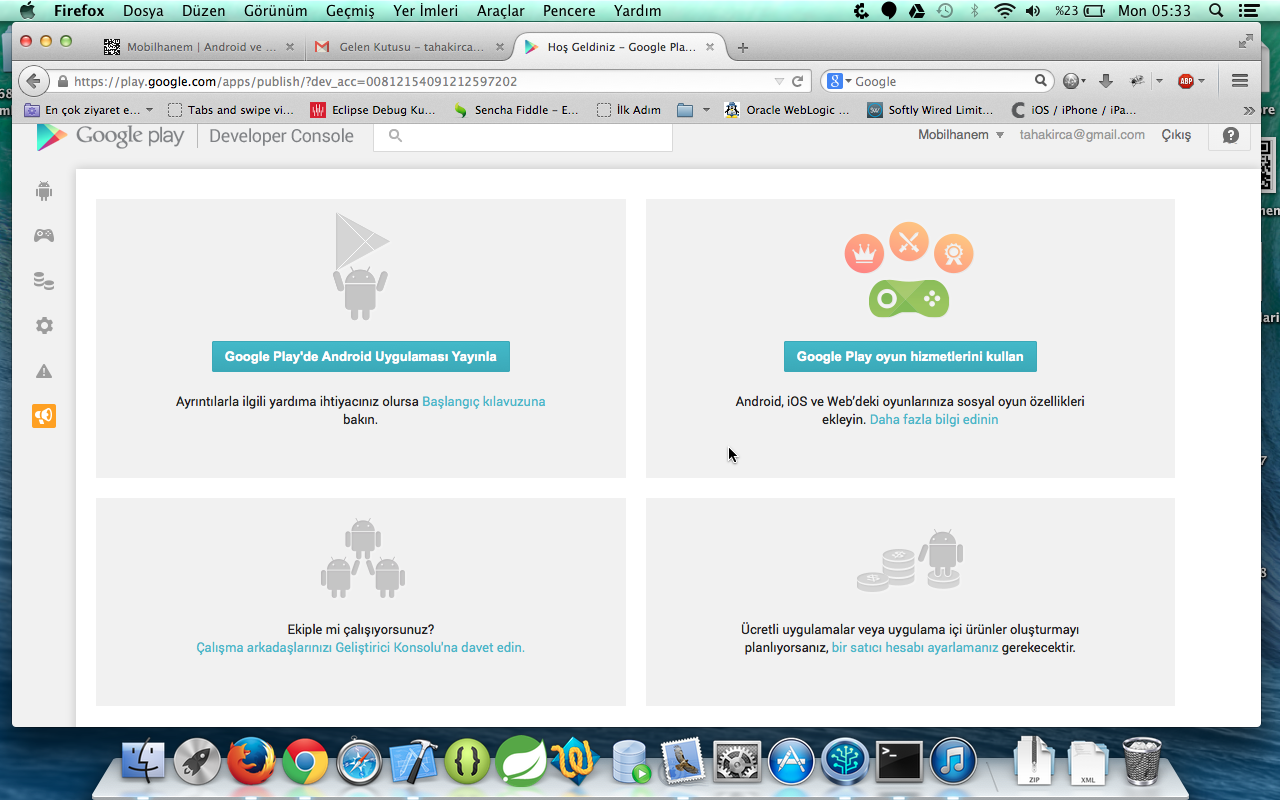Screen dimensions: 1280x800
Task: Open the Dosya menu
Action: pyautogui.click(x=143, y=11)
